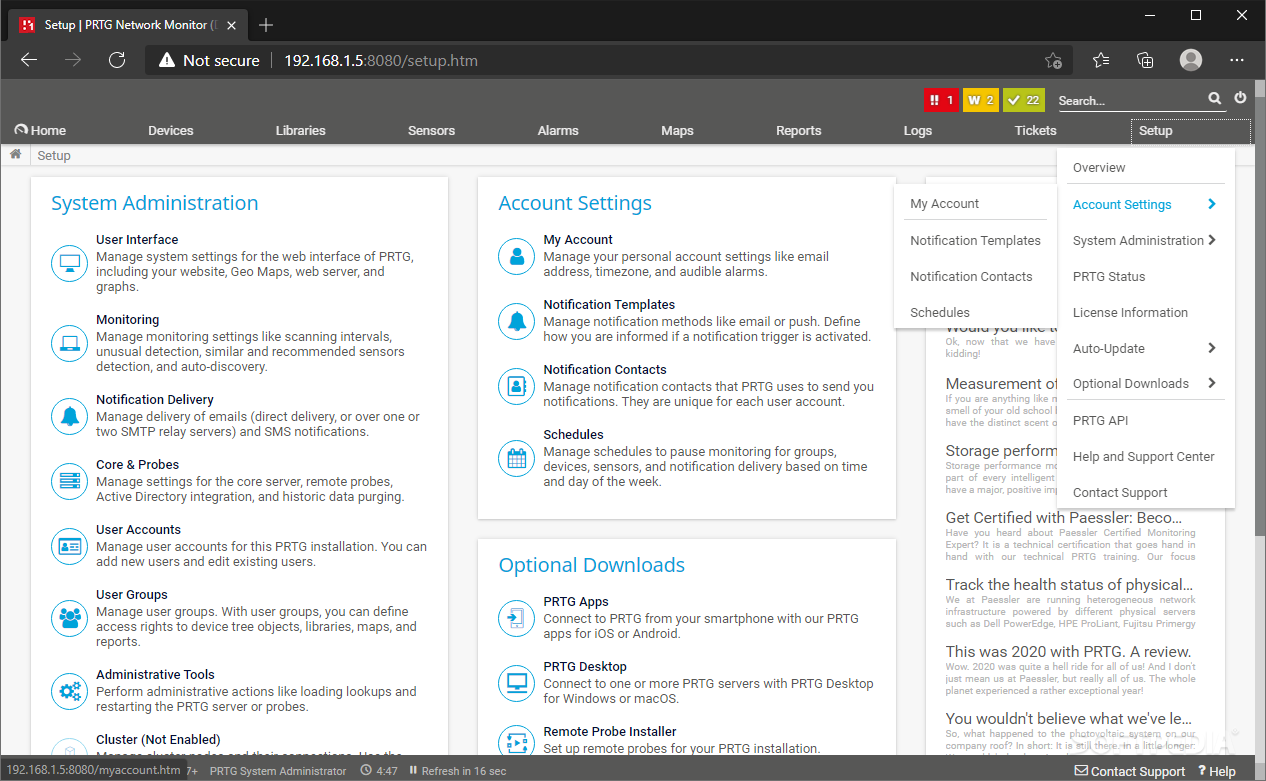Viewport: 1266px width, 781px height.
Task: Click the Notification Contacts address book icon
Action: (517, 386)
